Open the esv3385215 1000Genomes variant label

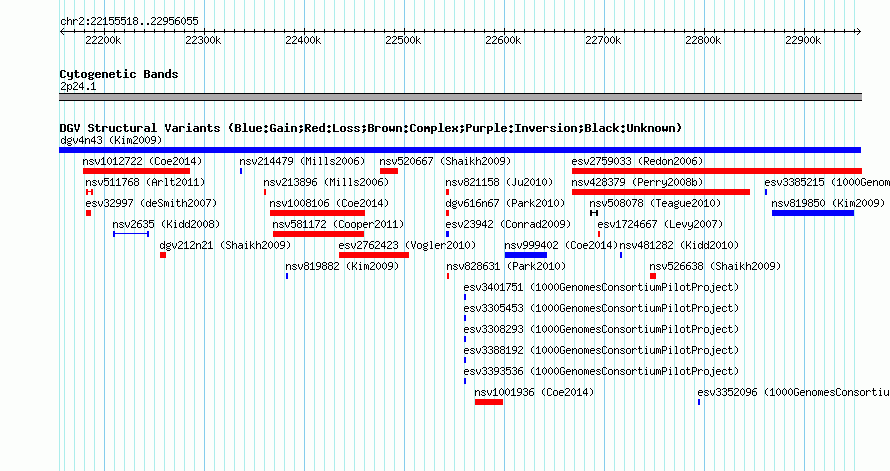click(x=826, y=182)
